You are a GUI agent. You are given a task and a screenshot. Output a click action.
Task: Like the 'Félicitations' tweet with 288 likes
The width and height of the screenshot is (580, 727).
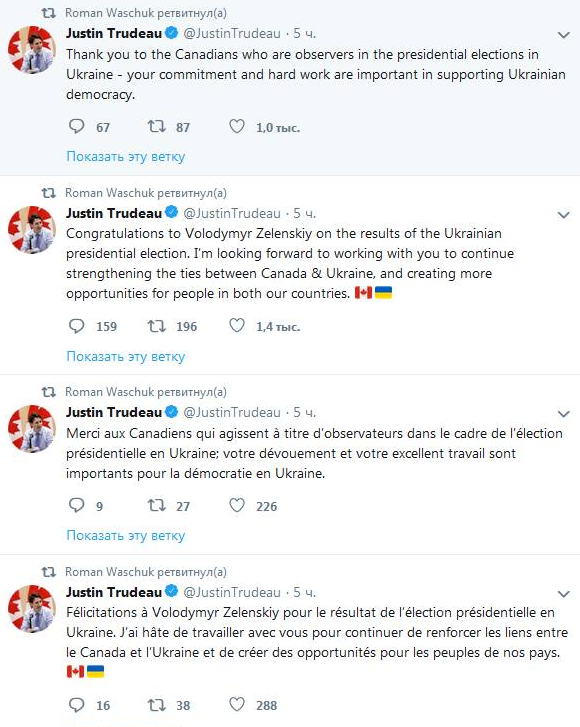point(237,705)
